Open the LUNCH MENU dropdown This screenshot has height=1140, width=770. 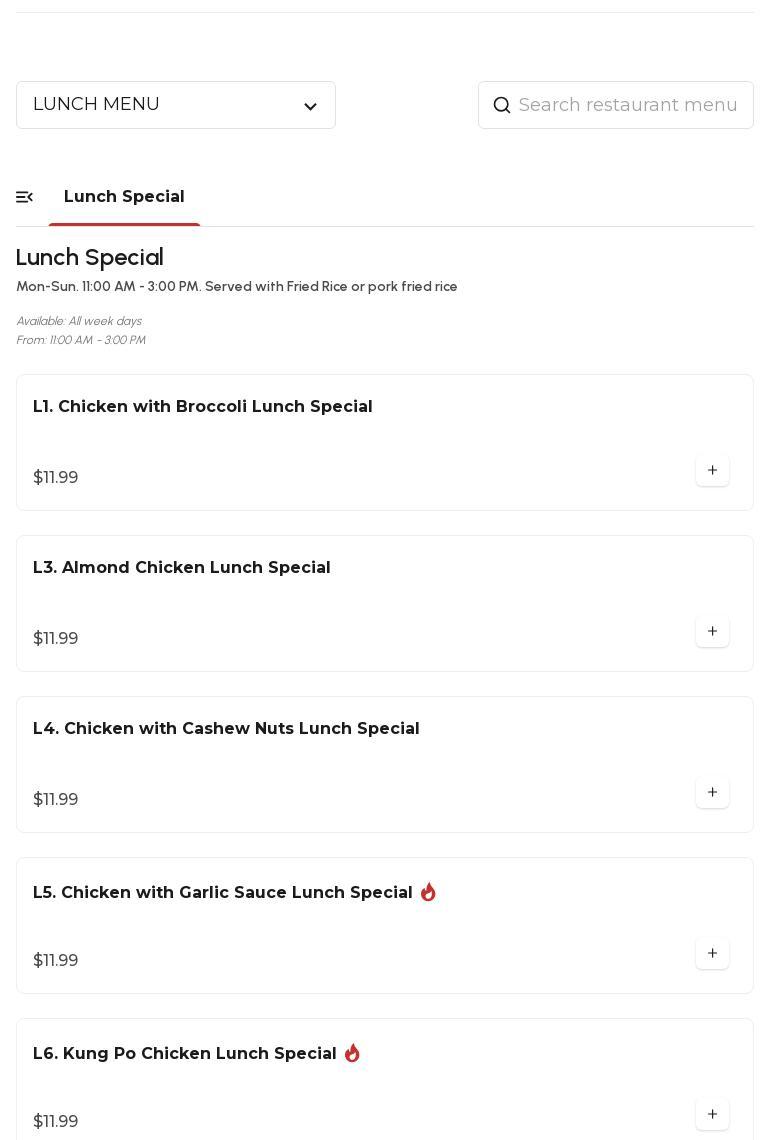pyautogui.click(x=160, y=105)
